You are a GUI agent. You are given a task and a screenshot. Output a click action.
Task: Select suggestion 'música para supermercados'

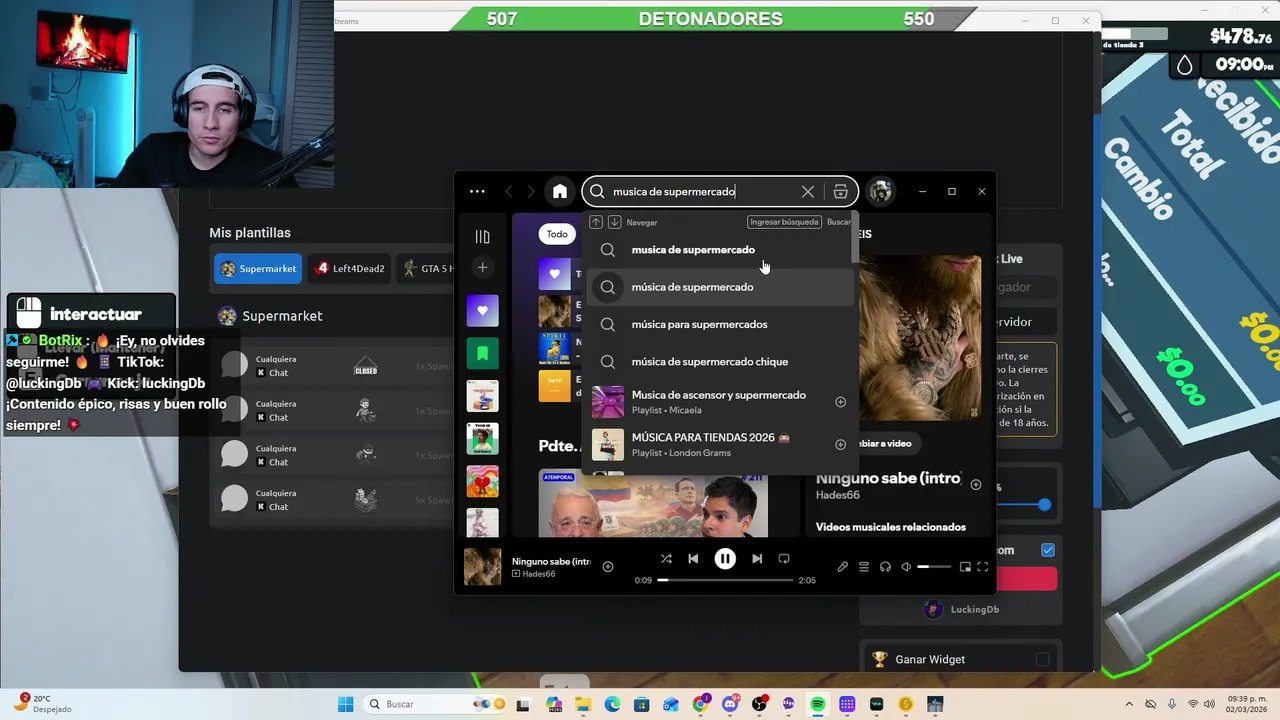721,324
